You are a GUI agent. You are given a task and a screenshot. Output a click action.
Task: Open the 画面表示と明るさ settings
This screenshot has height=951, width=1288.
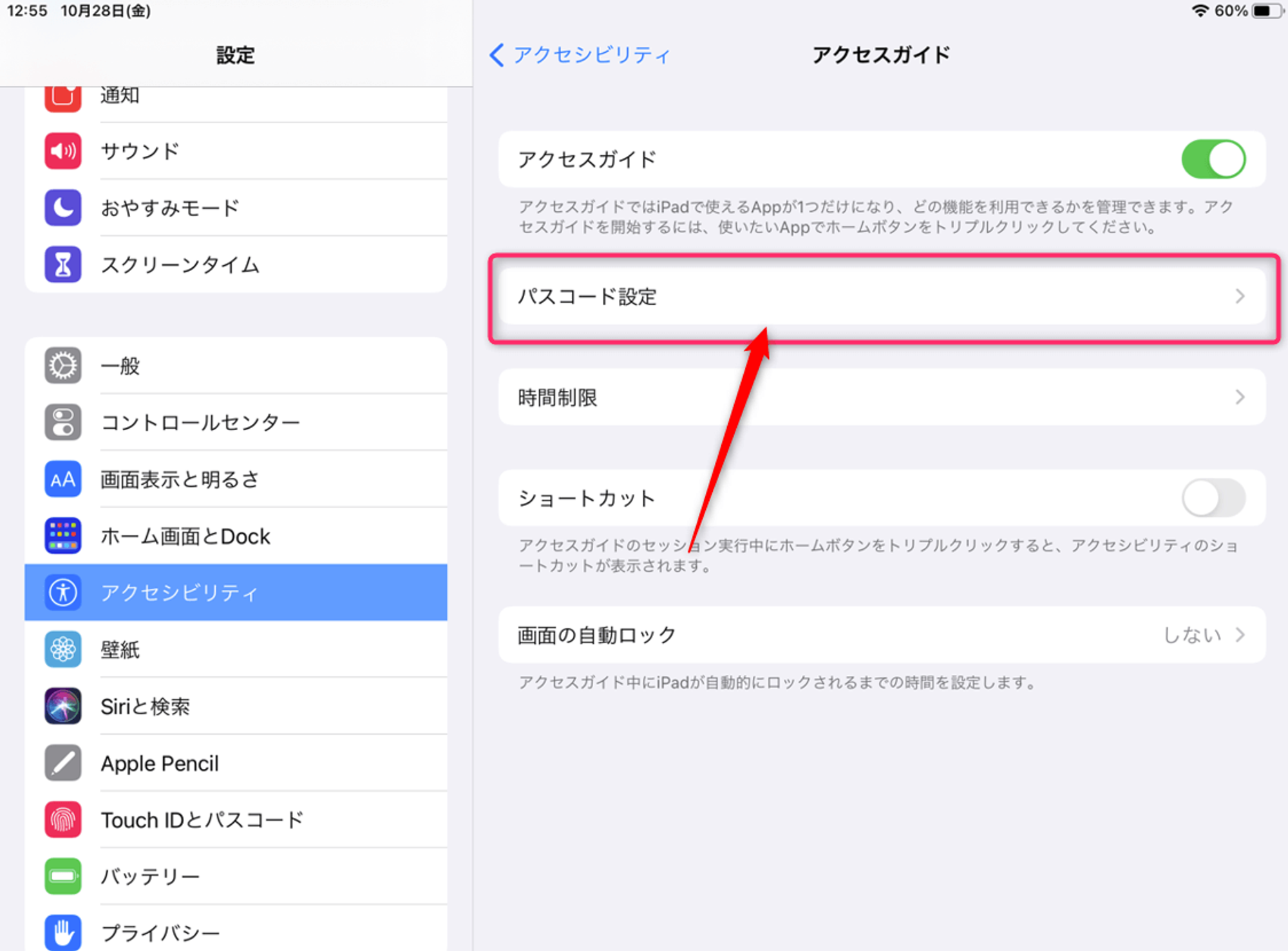[236, 479]
